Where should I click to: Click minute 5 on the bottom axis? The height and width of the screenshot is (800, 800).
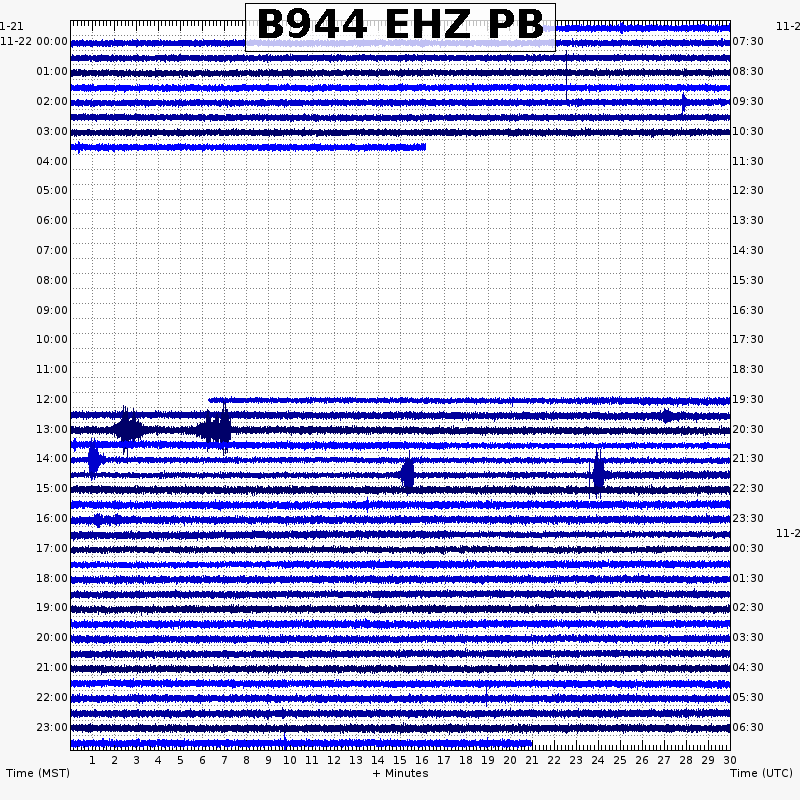180,760
